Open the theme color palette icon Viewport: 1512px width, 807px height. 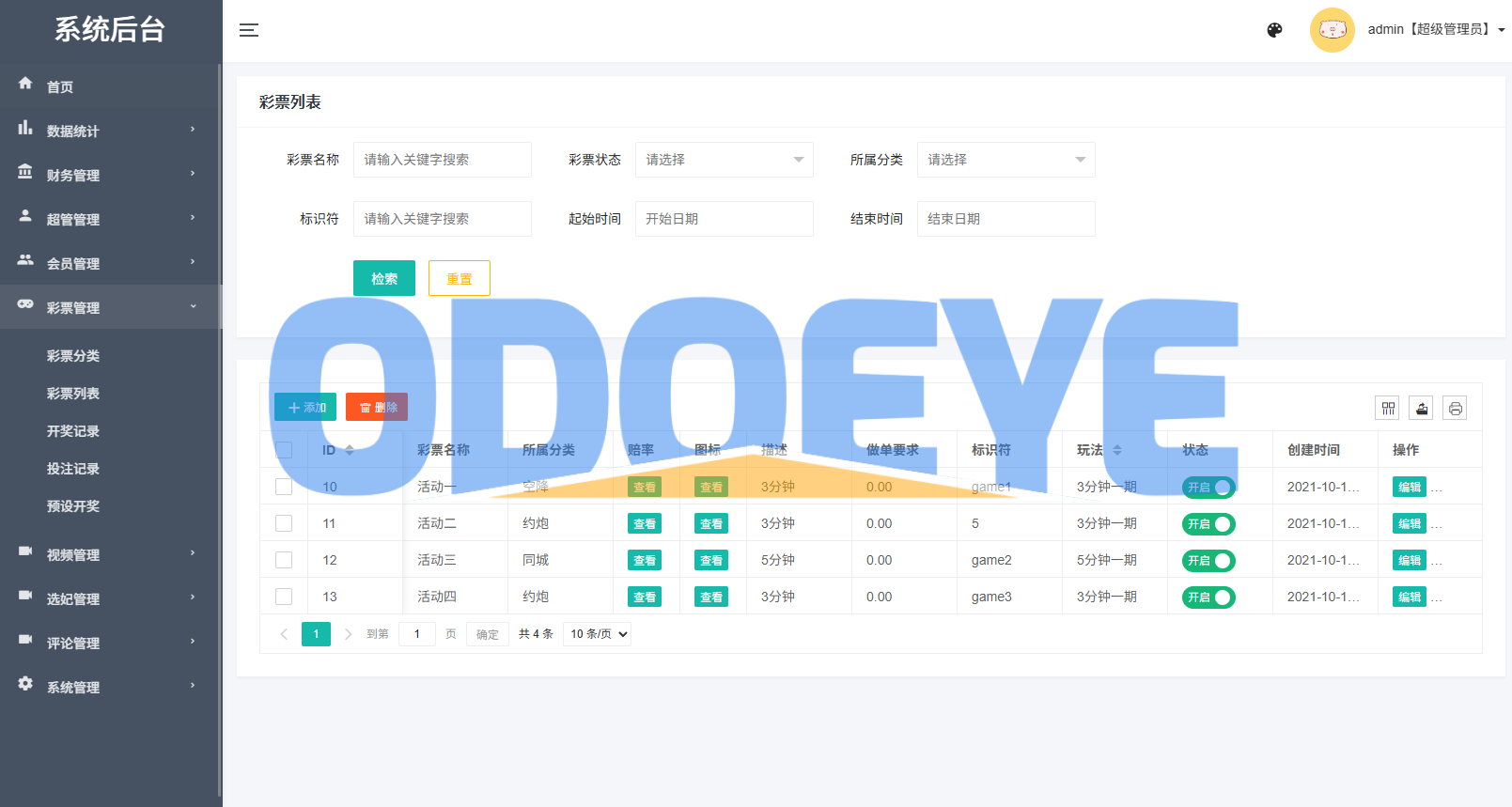pos(1274,30)
